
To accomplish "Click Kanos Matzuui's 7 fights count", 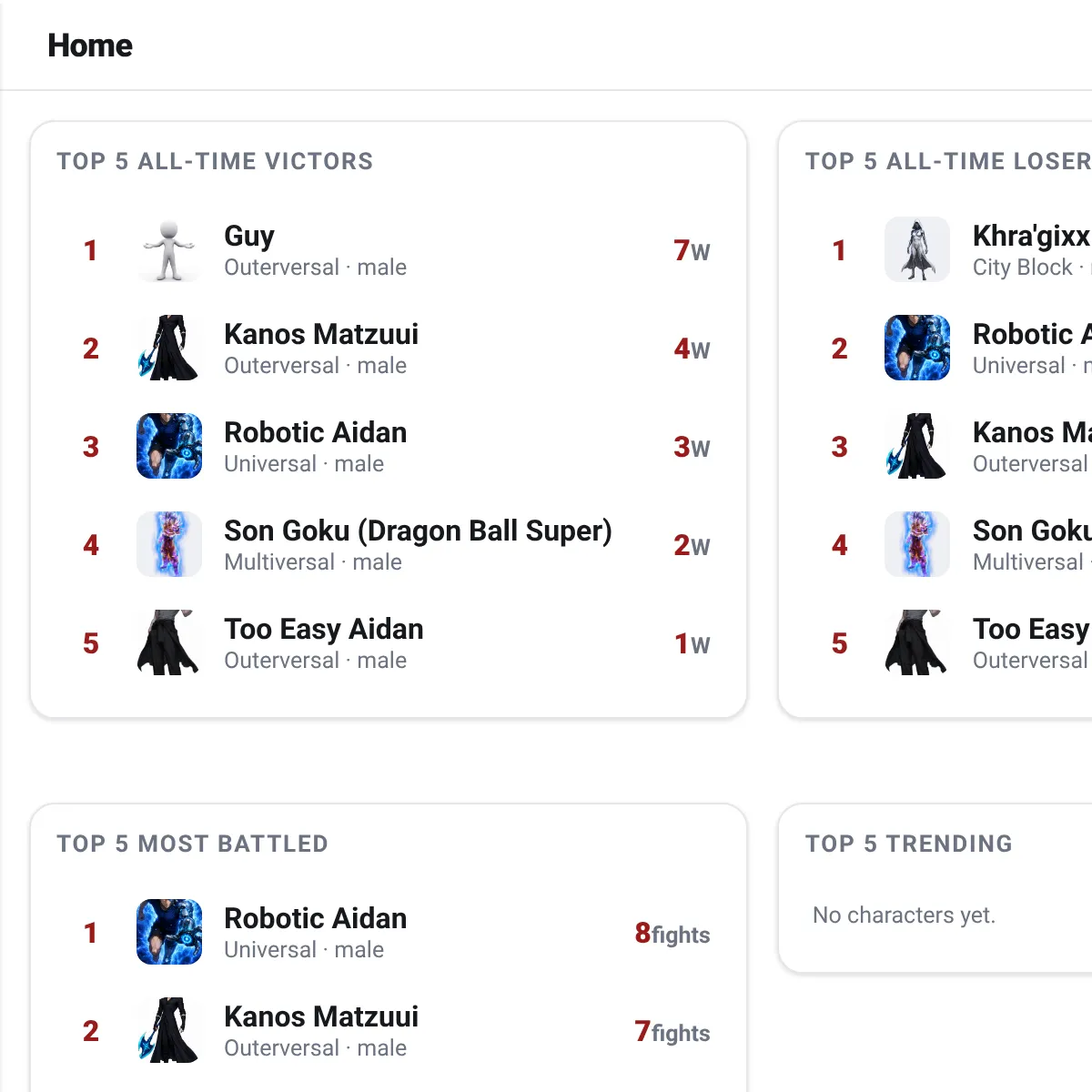I will tap(672, 1032).
